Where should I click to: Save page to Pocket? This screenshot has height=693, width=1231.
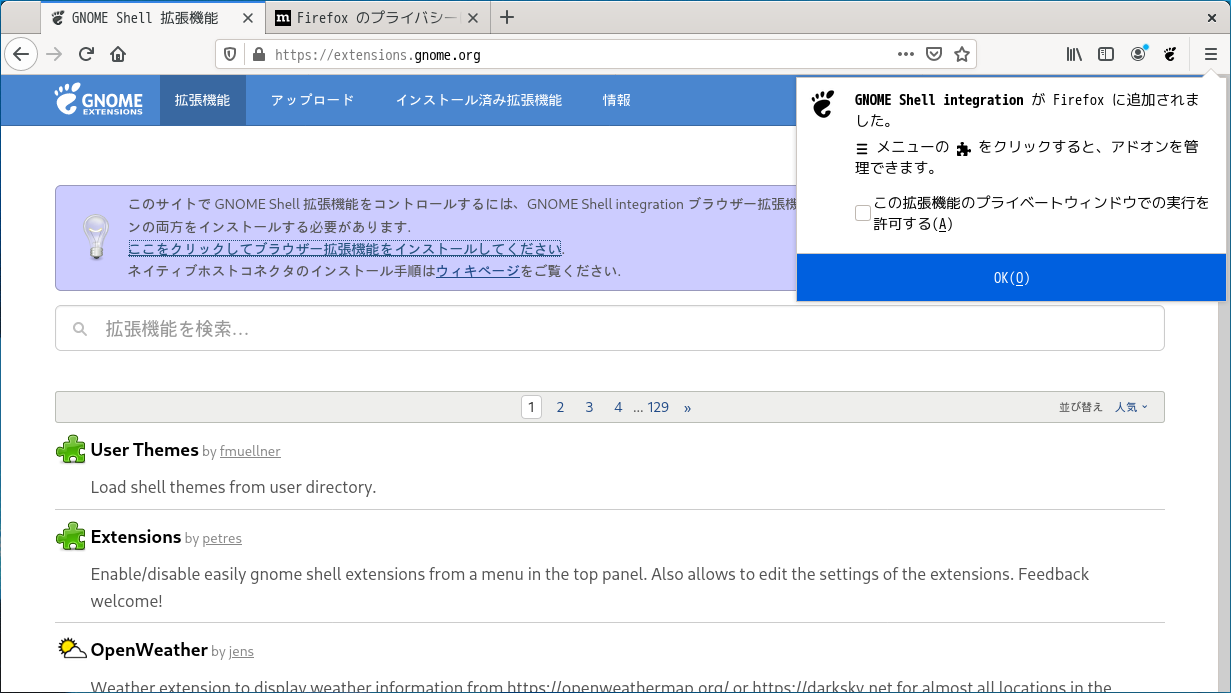(933, 55)
